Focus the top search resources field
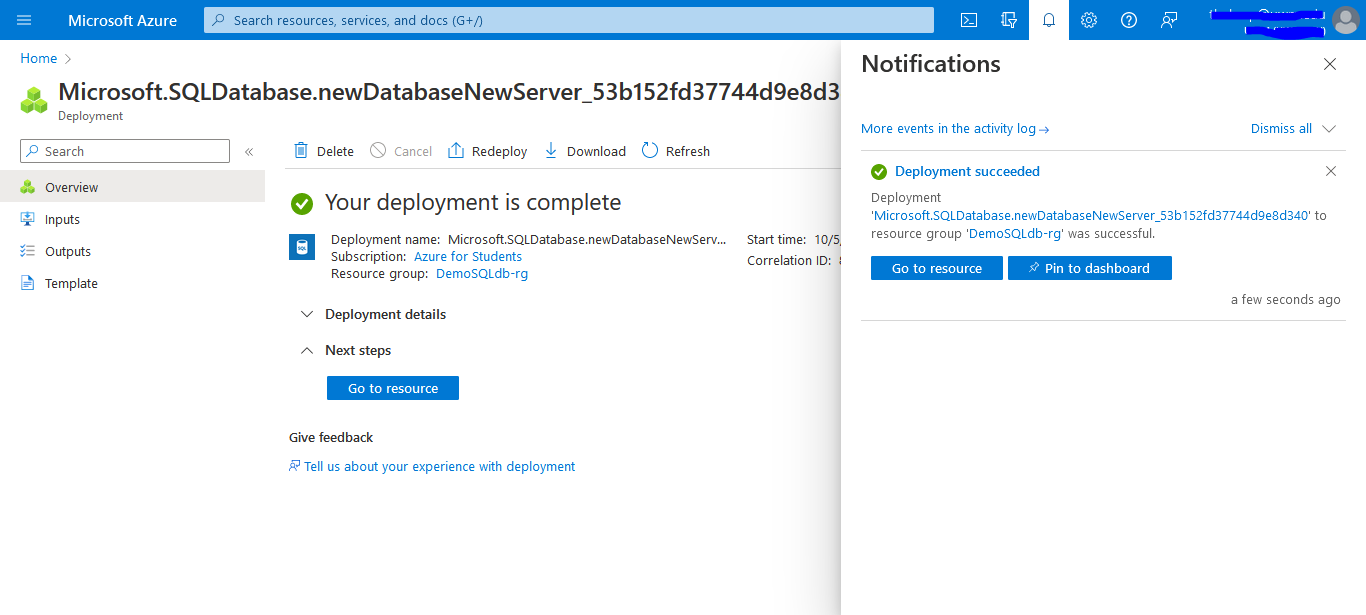The image size is (1366, 615). pos(569,20)
